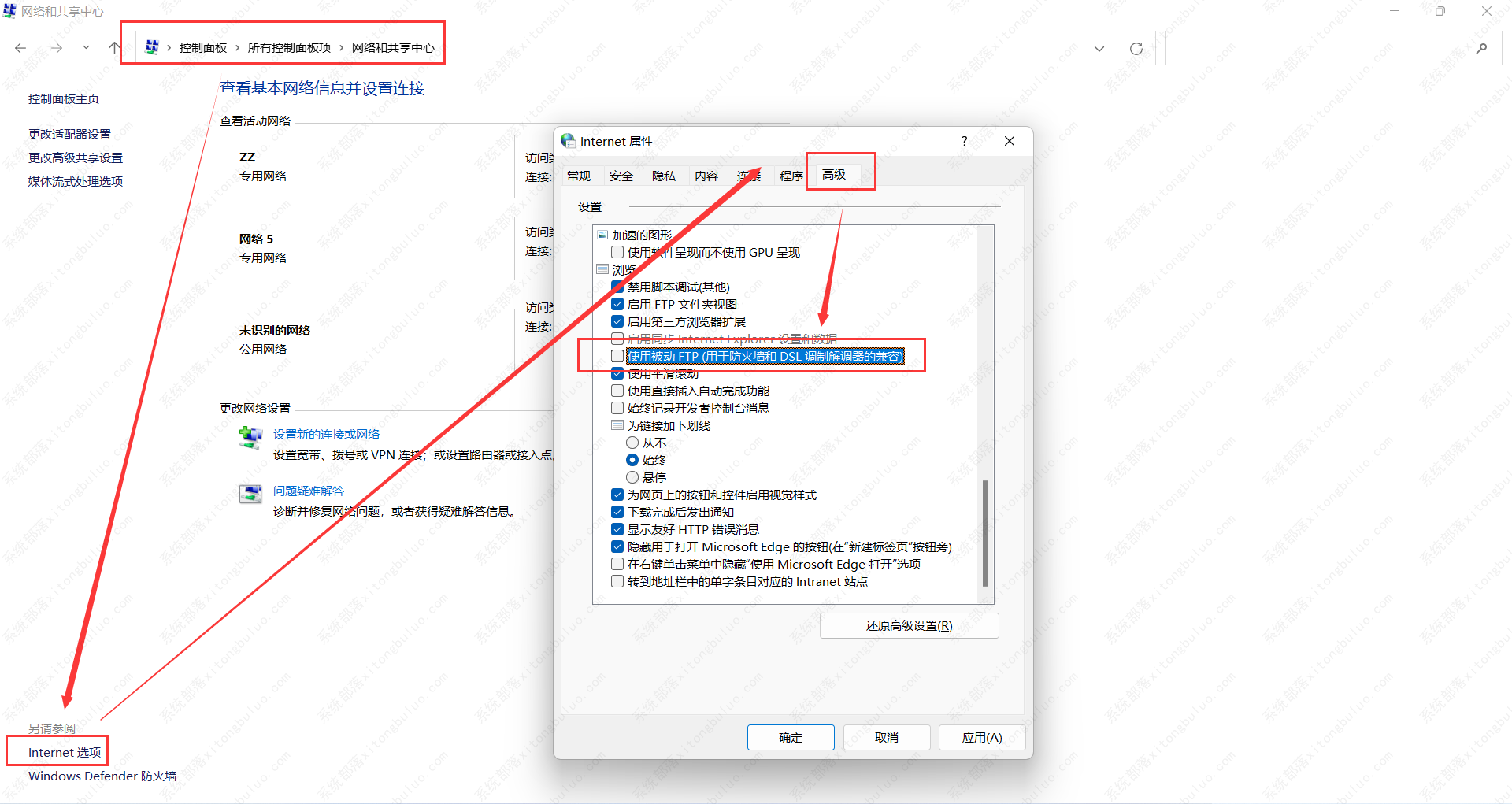
Task: Click the control panel icon in address bar
Action: click(x=152, y=47)
